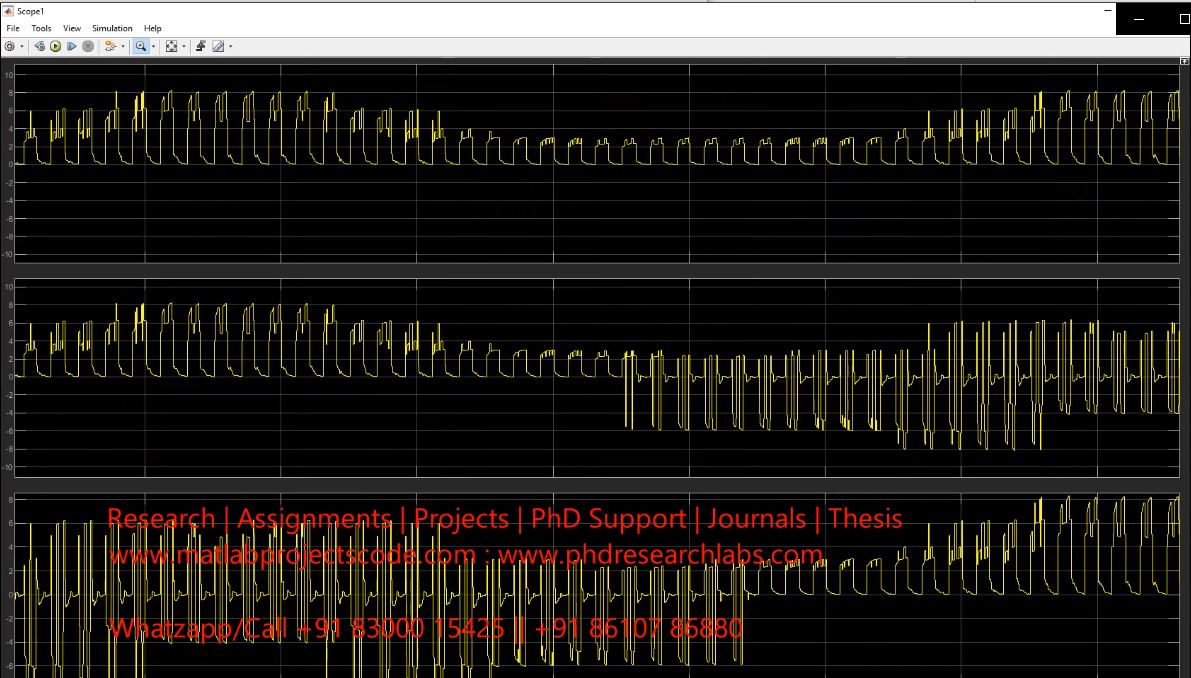Open the File menu
Image resolution: width=1191 pixels, height=678 pixels.
click(13, 28)
